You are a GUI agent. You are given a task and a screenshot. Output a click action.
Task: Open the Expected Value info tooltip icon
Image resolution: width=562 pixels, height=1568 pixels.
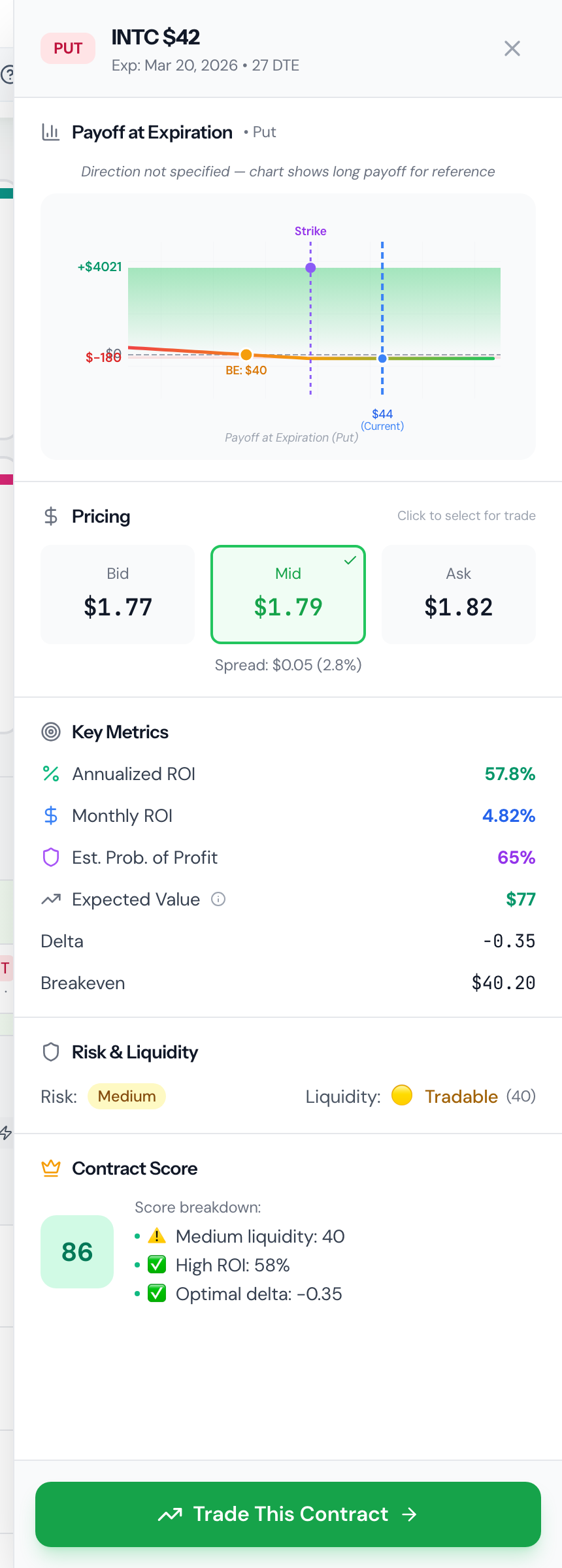point(218,900)
